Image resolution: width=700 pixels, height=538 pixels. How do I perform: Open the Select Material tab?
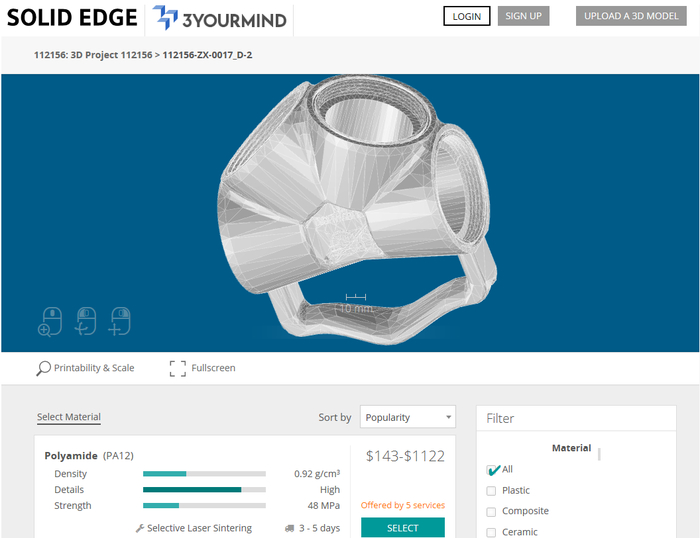pyautogui.click(x=69, y=417)
